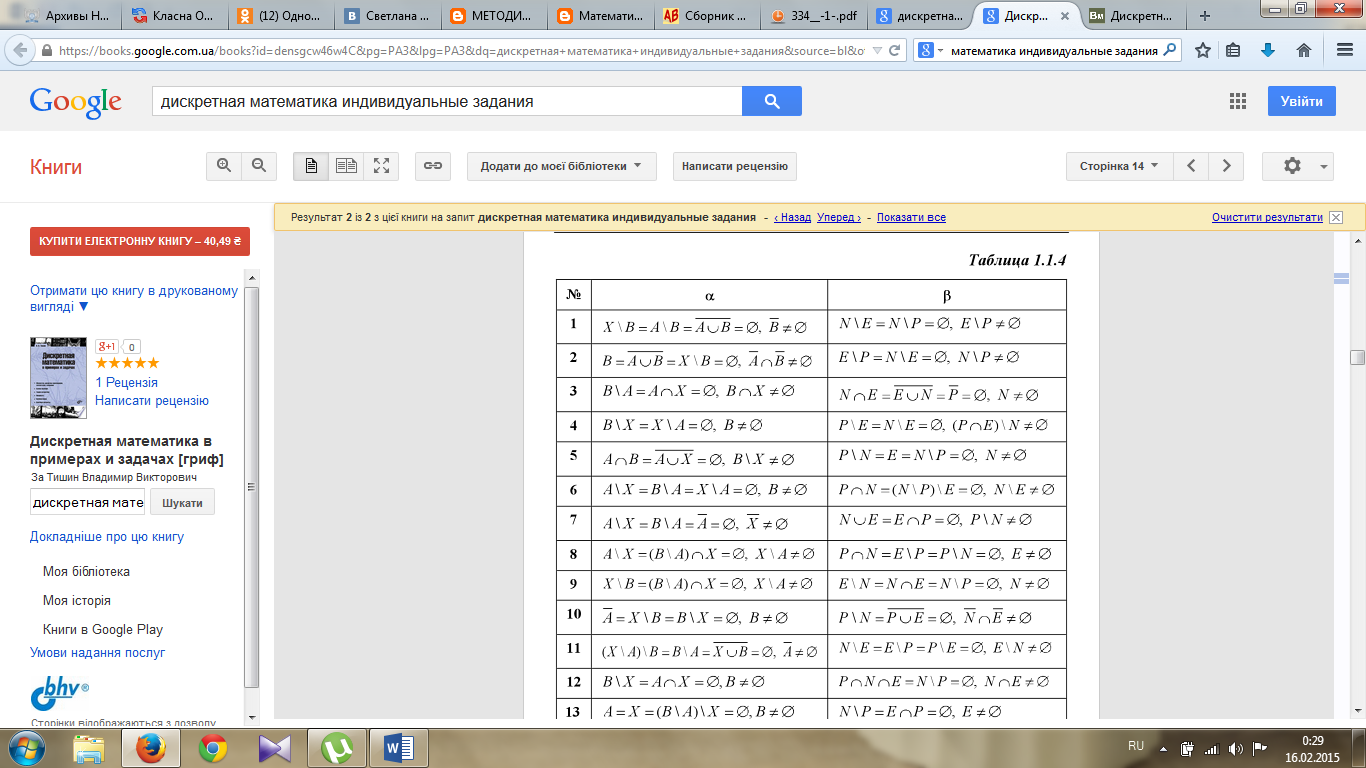Screen dimensions: 1366x768
Task: Click 'Показати все' results link
Action: click(911, 217)
